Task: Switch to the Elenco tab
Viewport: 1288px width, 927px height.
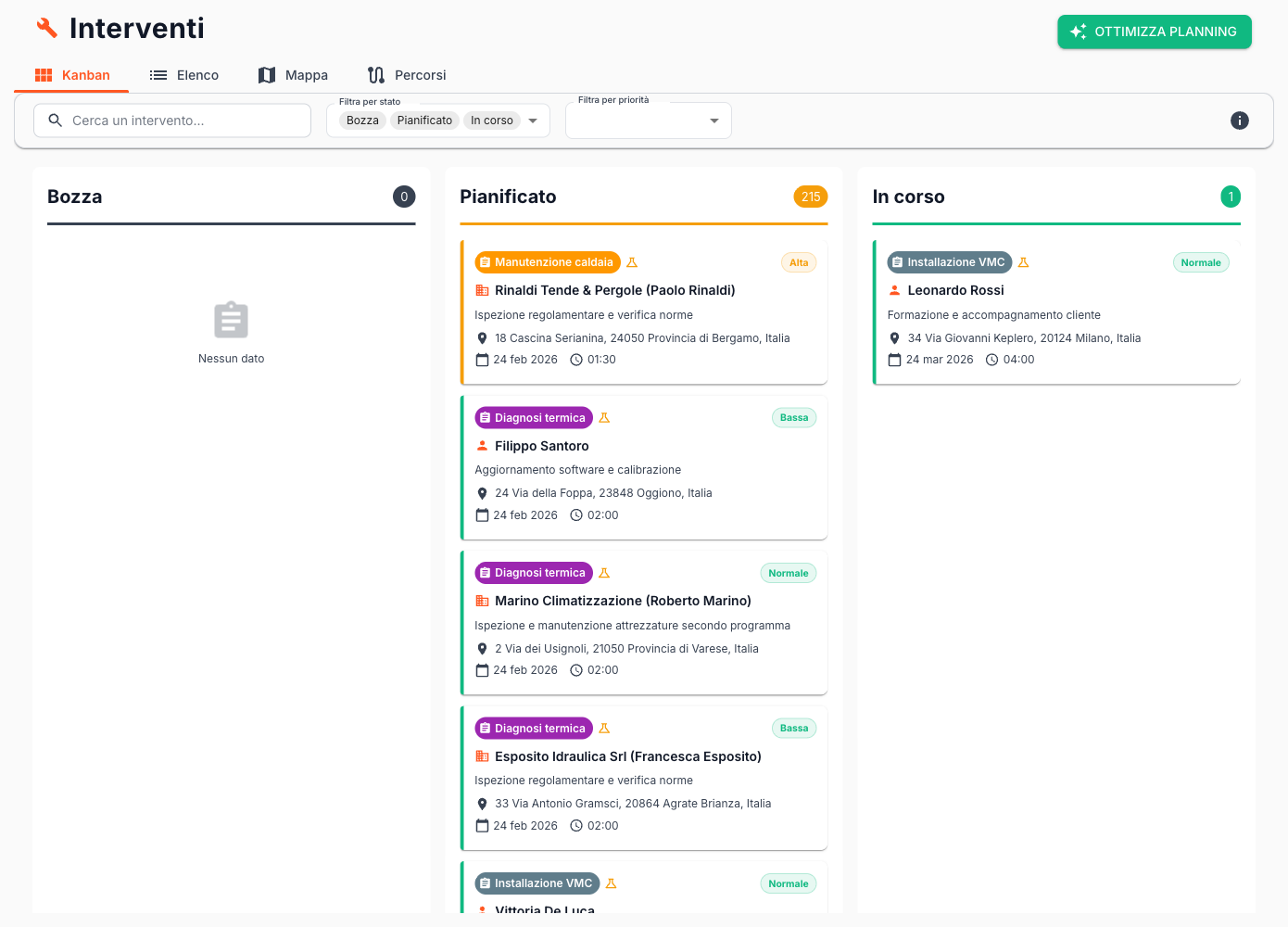Action: [184, 75]
